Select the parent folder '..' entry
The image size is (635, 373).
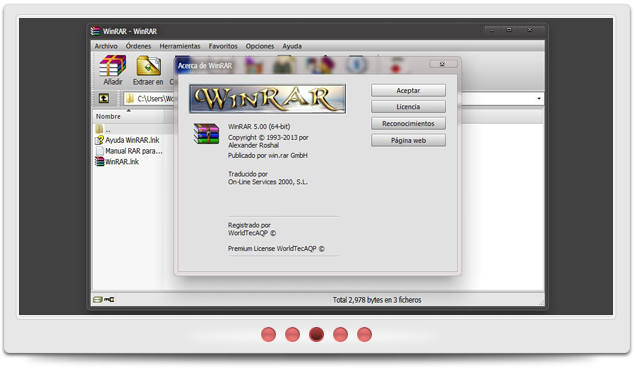point(103,130)
